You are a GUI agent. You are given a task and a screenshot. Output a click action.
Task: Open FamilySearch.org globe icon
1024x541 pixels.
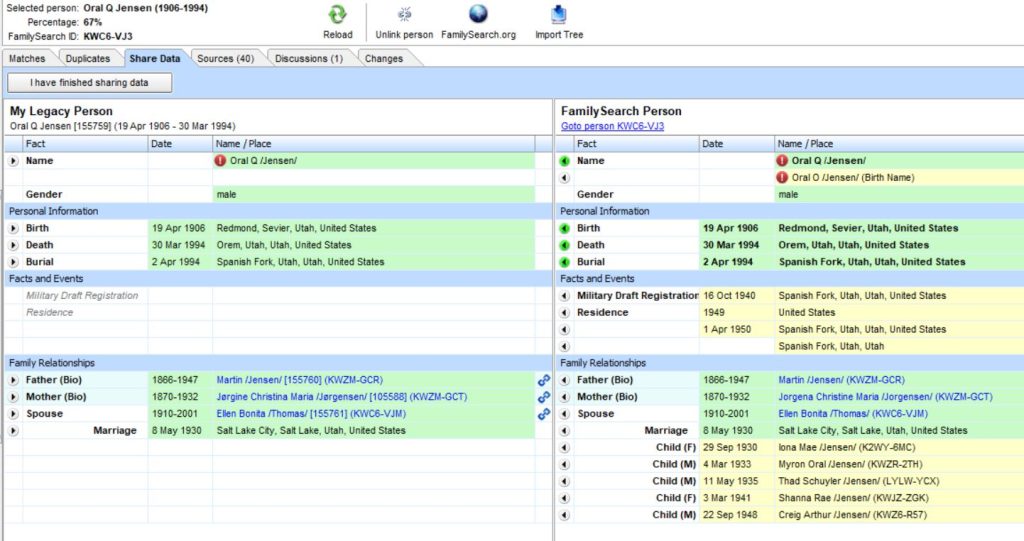(x=478, y=14)
